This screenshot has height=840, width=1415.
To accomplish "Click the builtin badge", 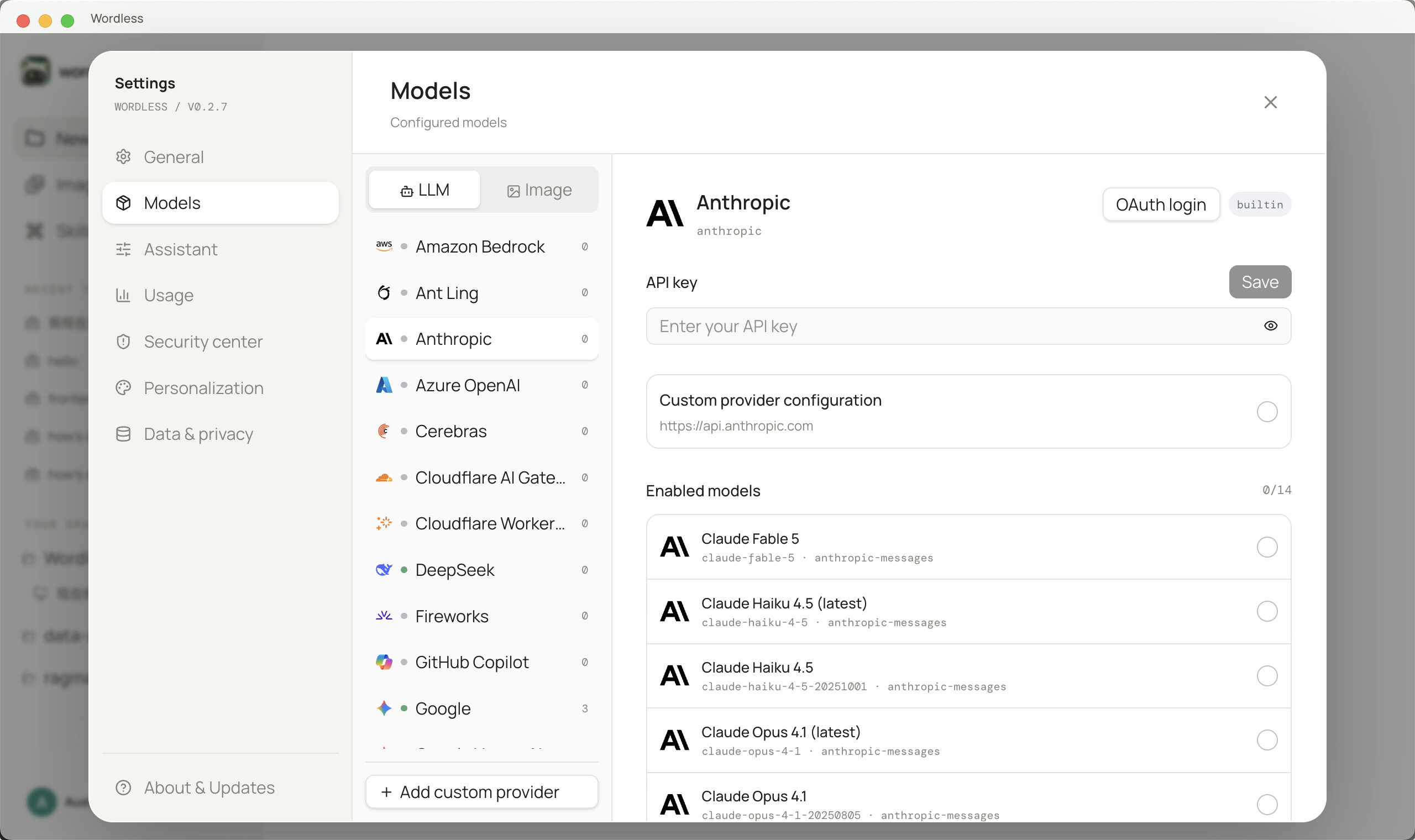I will pos(1259,204).
